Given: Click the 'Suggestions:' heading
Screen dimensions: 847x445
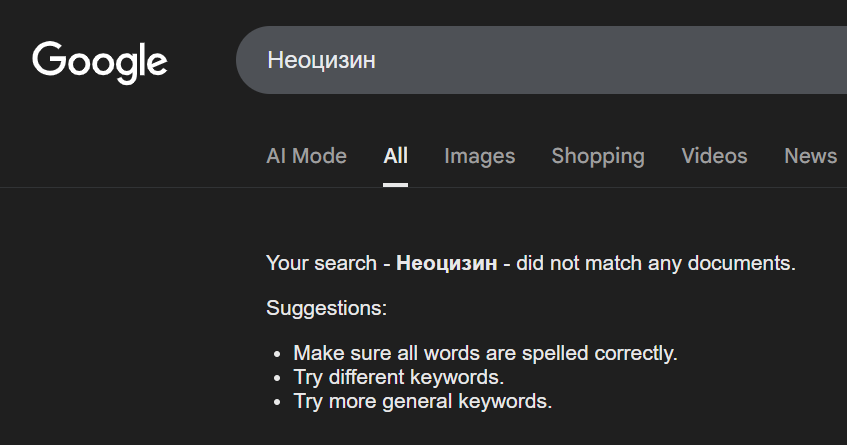Looking at the screenshot, I should (326, 308).
